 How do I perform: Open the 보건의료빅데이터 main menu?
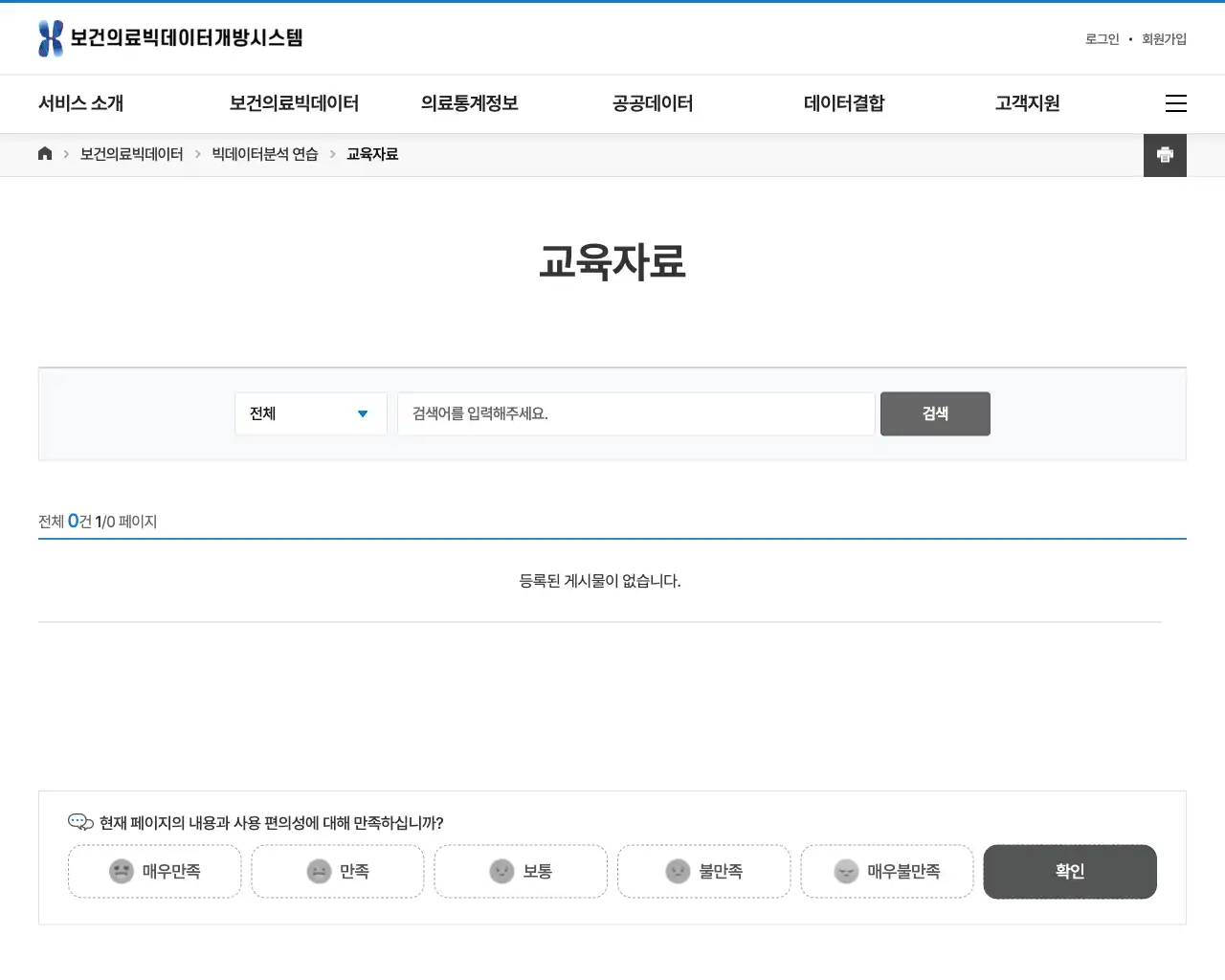tap(294, 103)
